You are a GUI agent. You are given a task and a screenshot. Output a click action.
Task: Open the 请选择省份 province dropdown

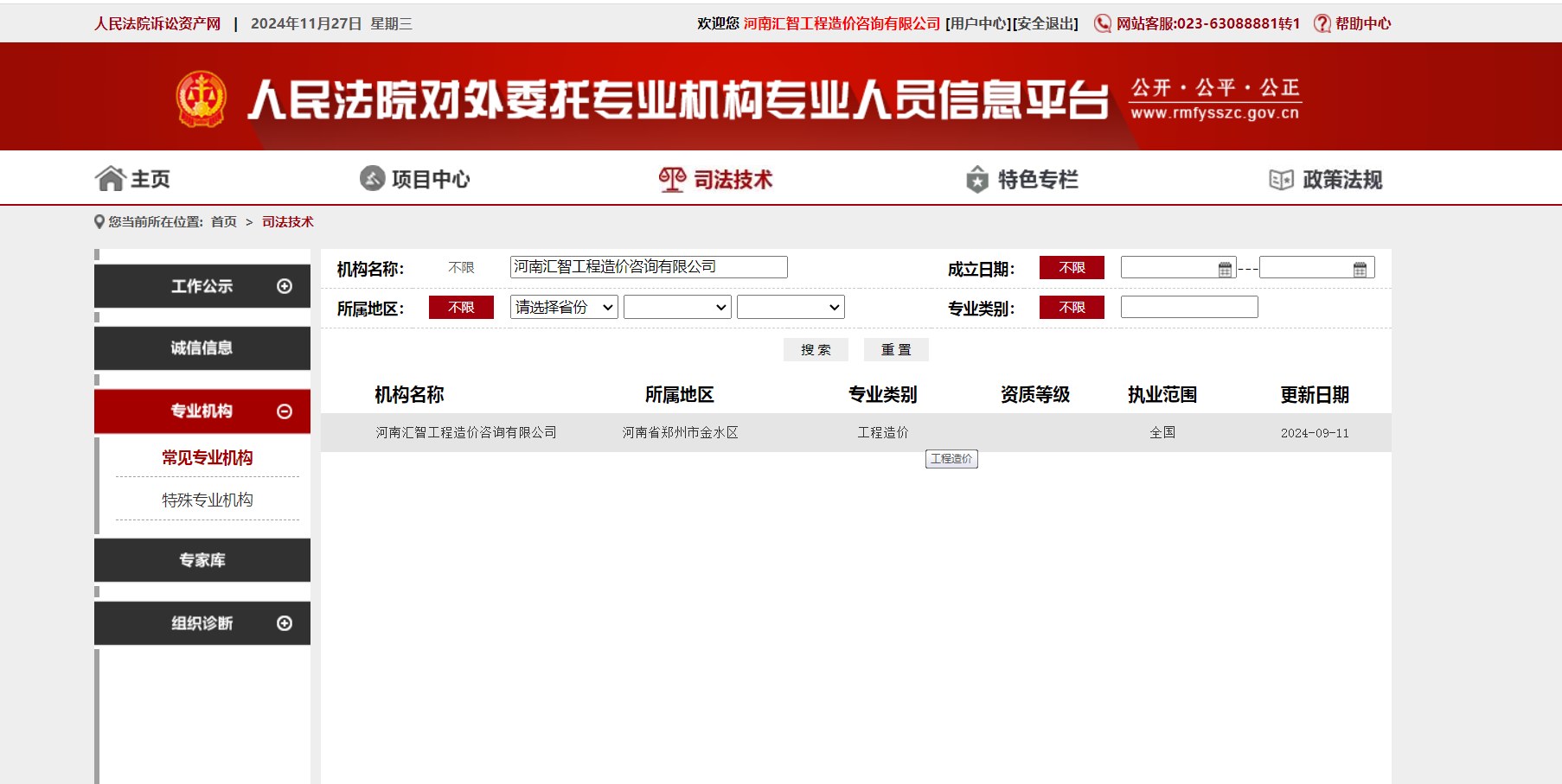pyautogui.click(x=564, y=307)
